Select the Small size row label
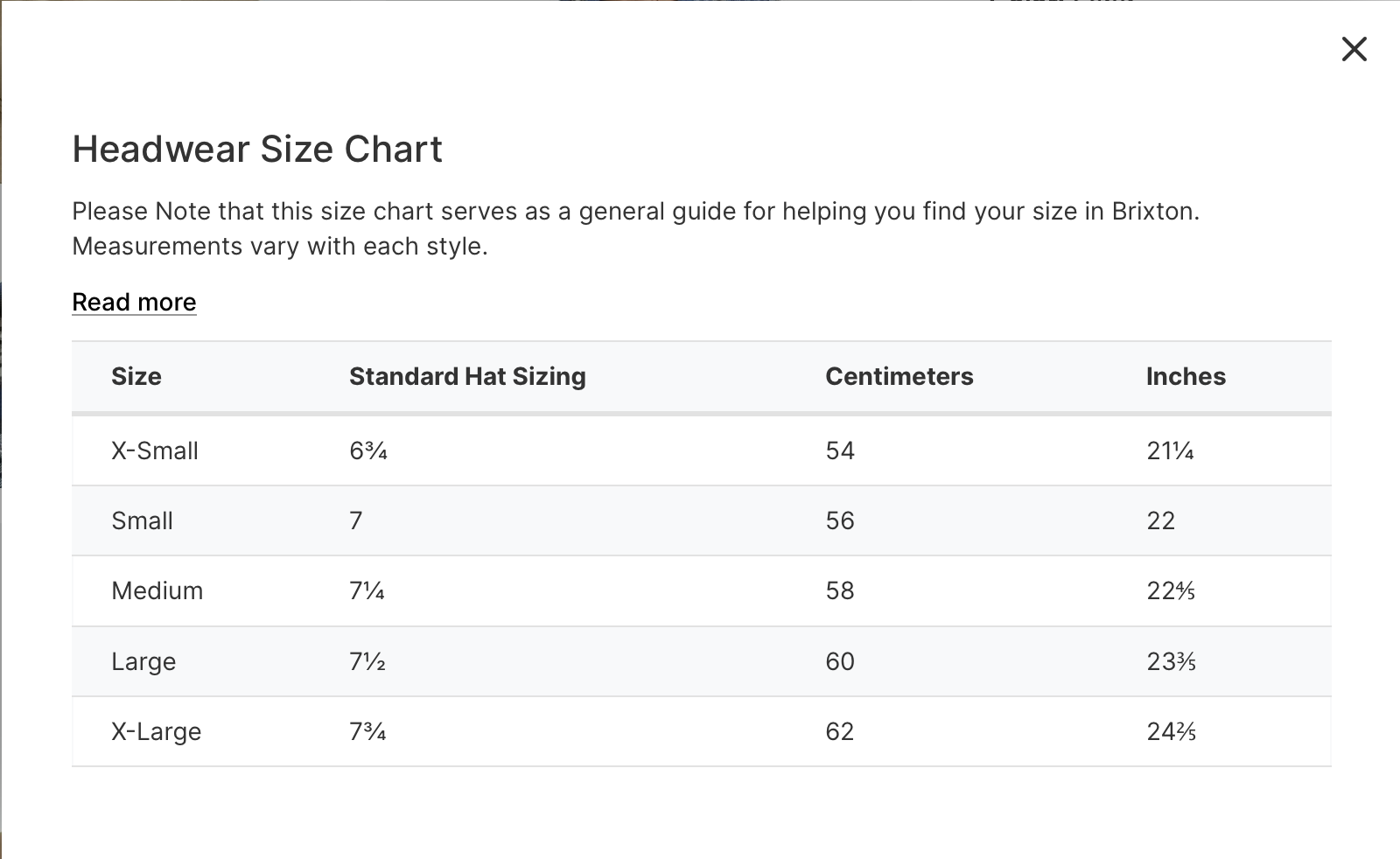 [x=142, y=520]
